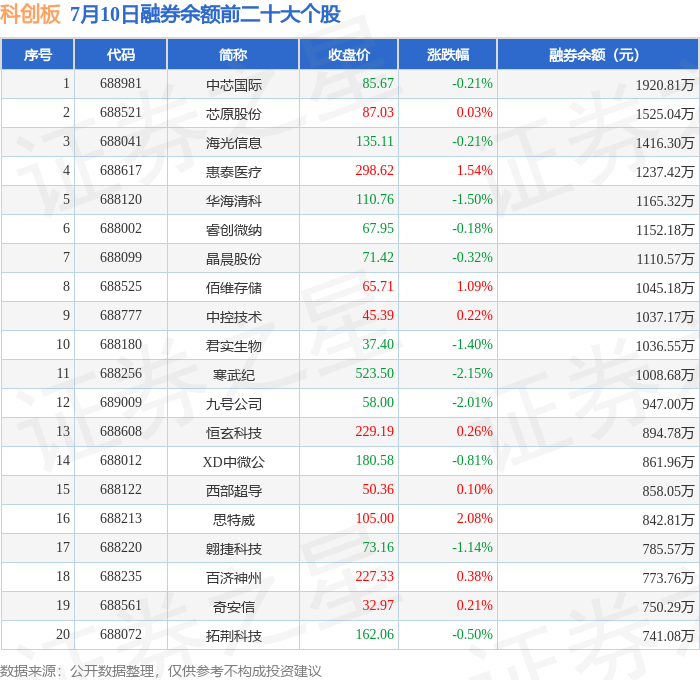Screen dimensions: 700x680
Task: Select stock name 海光信息
Action: [233, 143]
